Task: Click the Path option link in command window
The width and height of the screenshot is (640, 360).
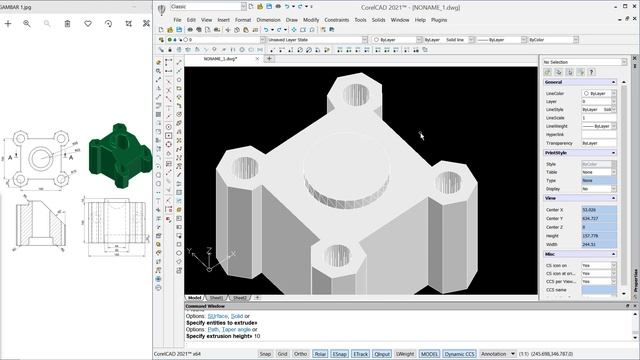Action: coord(213,329)
